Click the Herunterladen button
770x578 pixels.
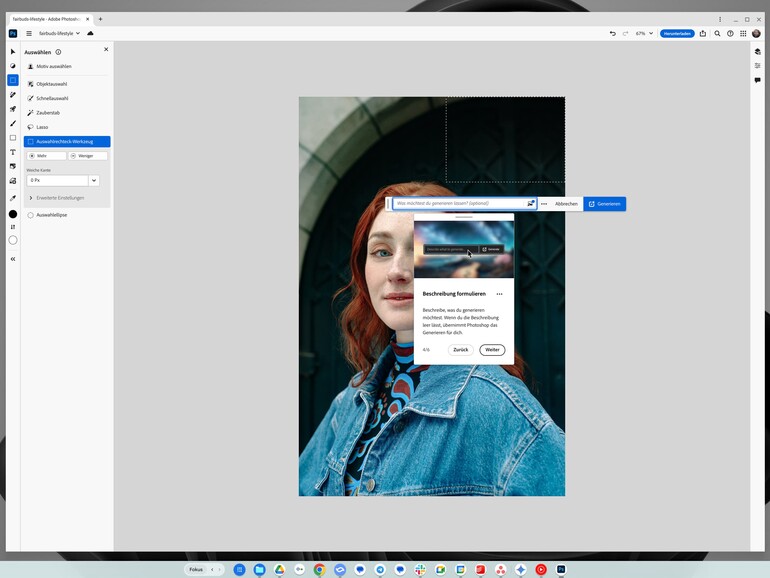[x=677, y=33]
